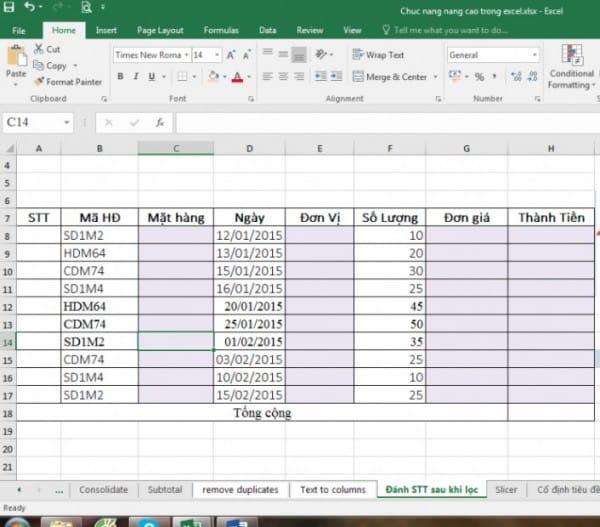Viewport: 600px width, 527px height.
Task: Apply the red font color A
Action: point(238,77)
